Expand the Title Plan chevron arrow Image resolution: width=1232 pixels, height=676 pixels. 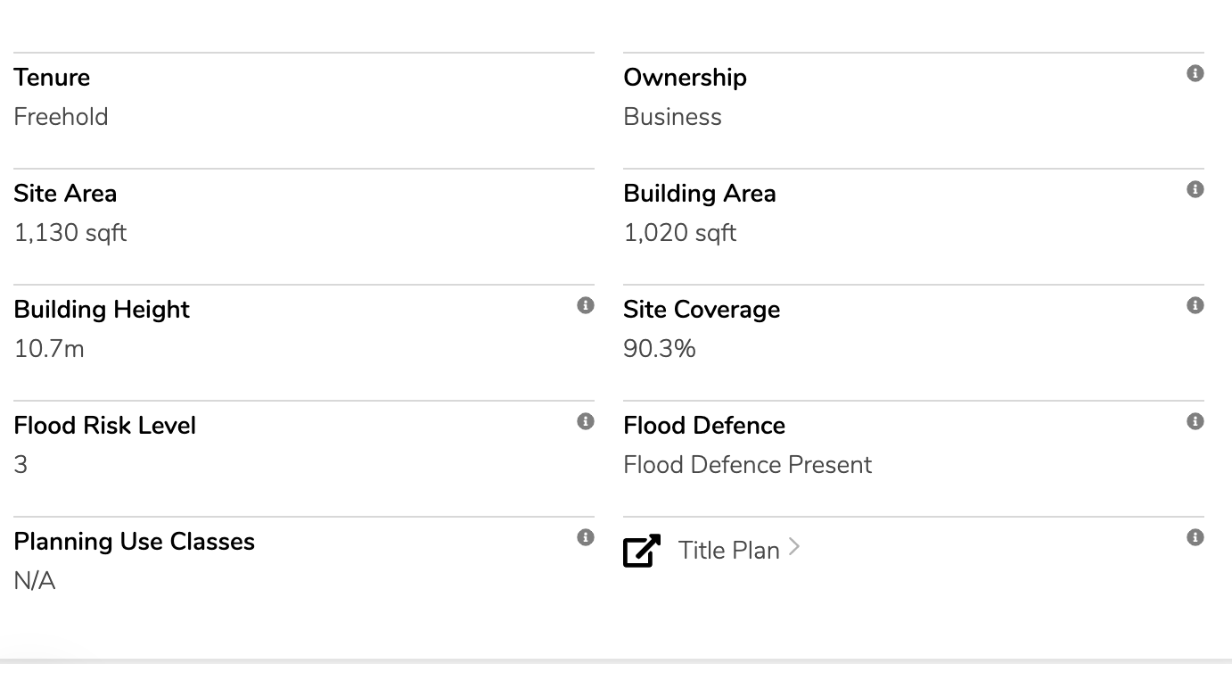pyautogui.click(x=795, y=549)
